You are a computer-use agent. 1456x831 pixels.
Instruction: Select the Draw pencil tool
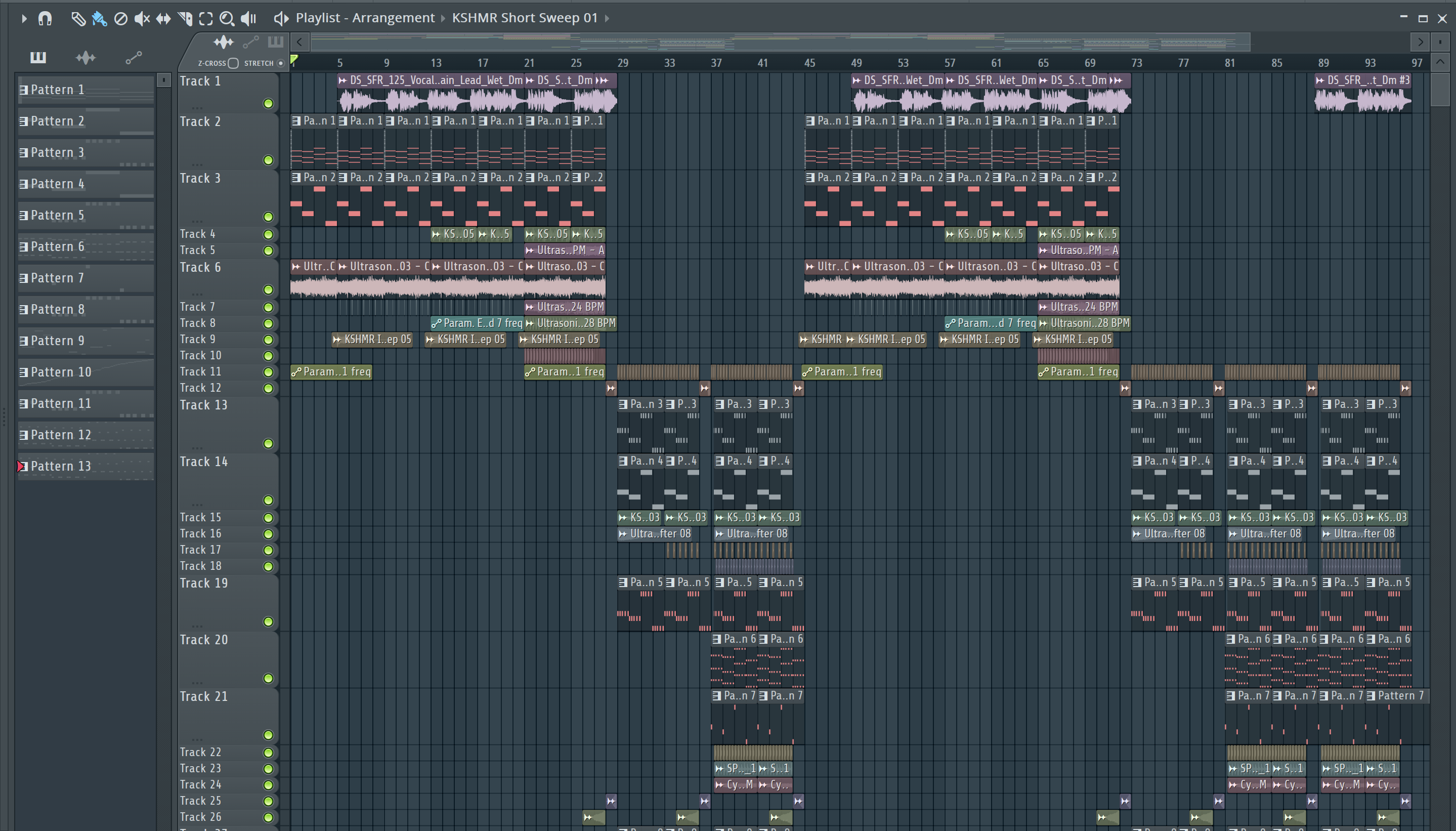pos(78,19)
